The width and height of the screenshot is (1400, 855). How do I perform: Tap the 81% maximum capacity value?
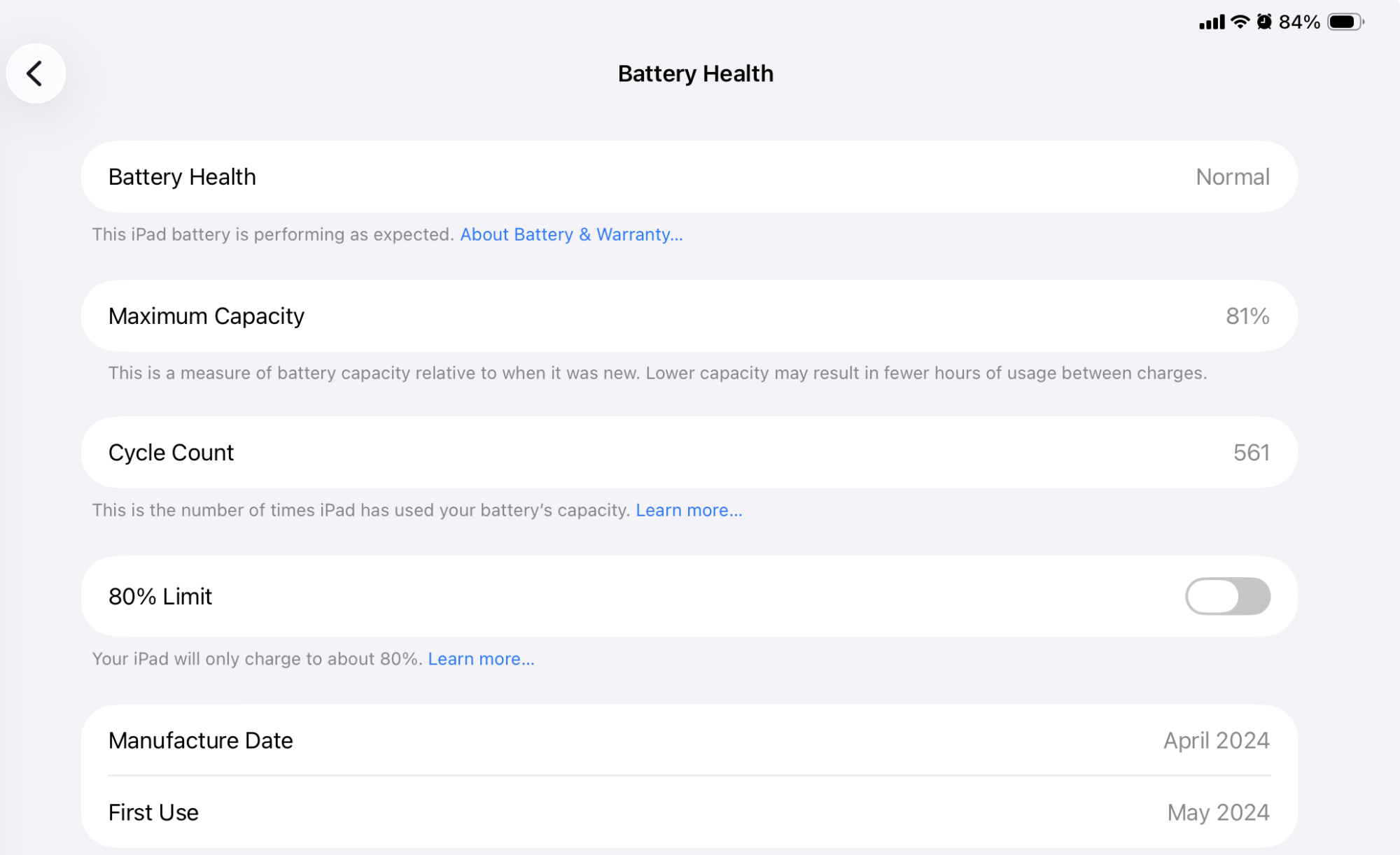(1247, 316)
